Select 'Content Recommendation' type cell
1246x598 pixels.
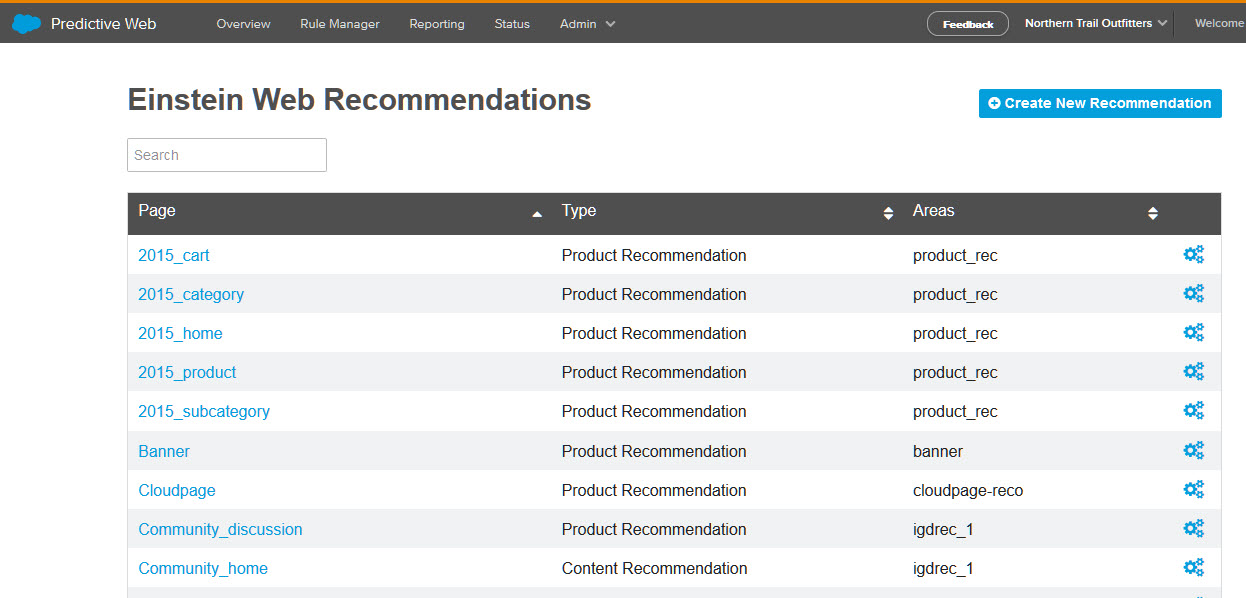point(655,568)
